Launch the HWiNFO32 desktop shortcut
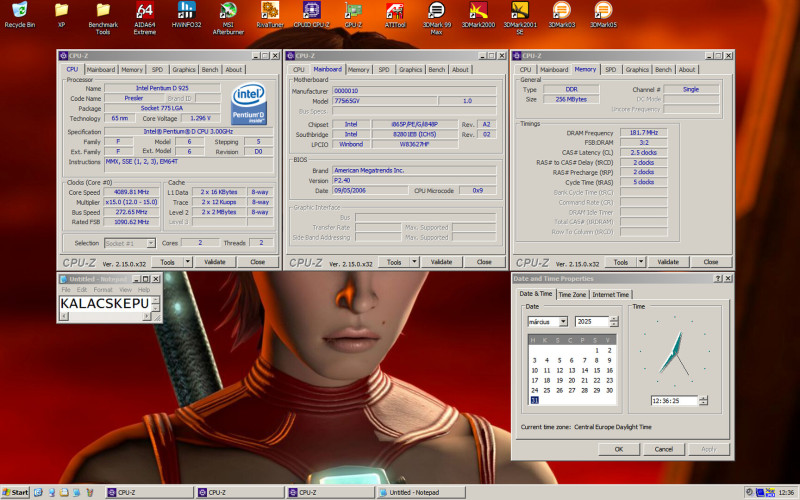Screen dimensions: 800x500 186,15
